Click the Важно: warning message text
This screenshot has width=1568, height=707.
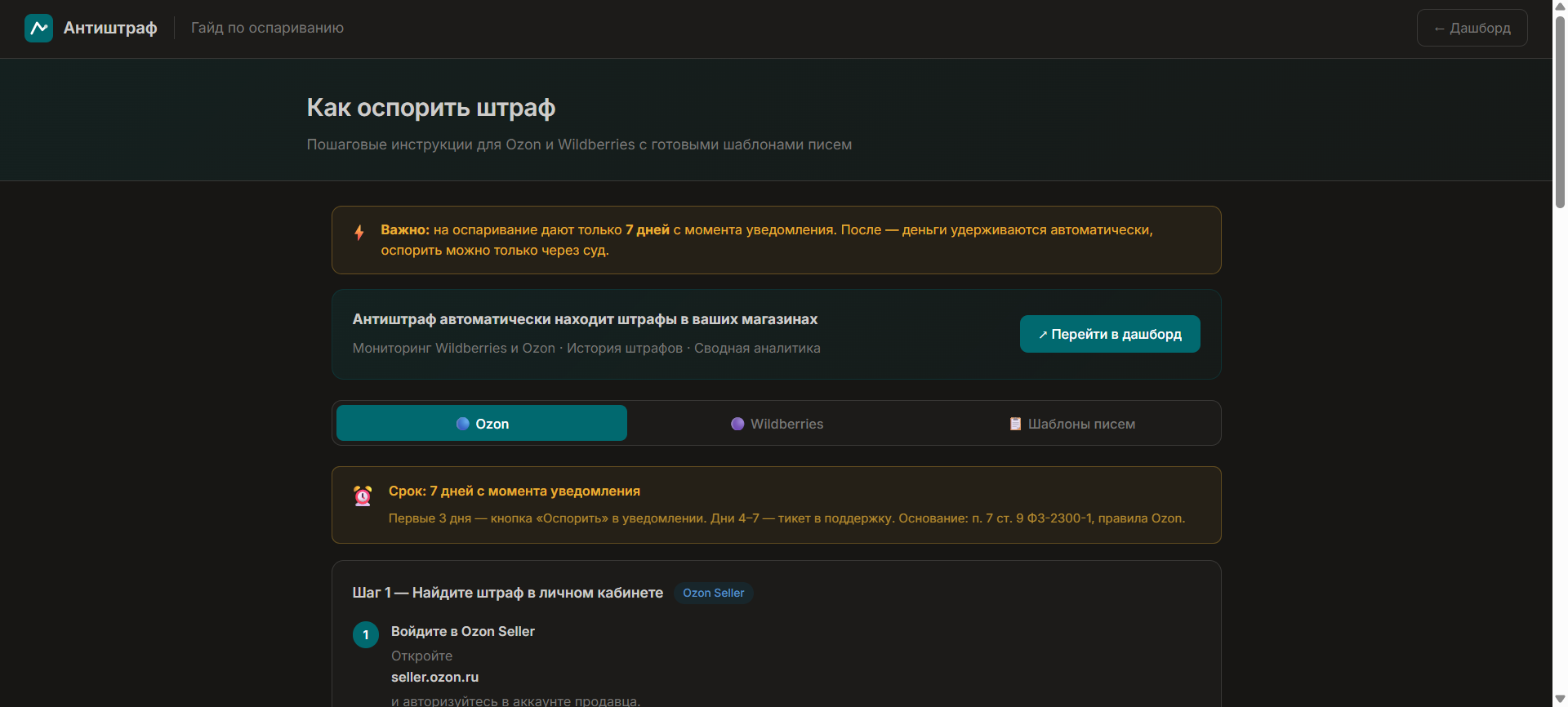click(767, 240)
